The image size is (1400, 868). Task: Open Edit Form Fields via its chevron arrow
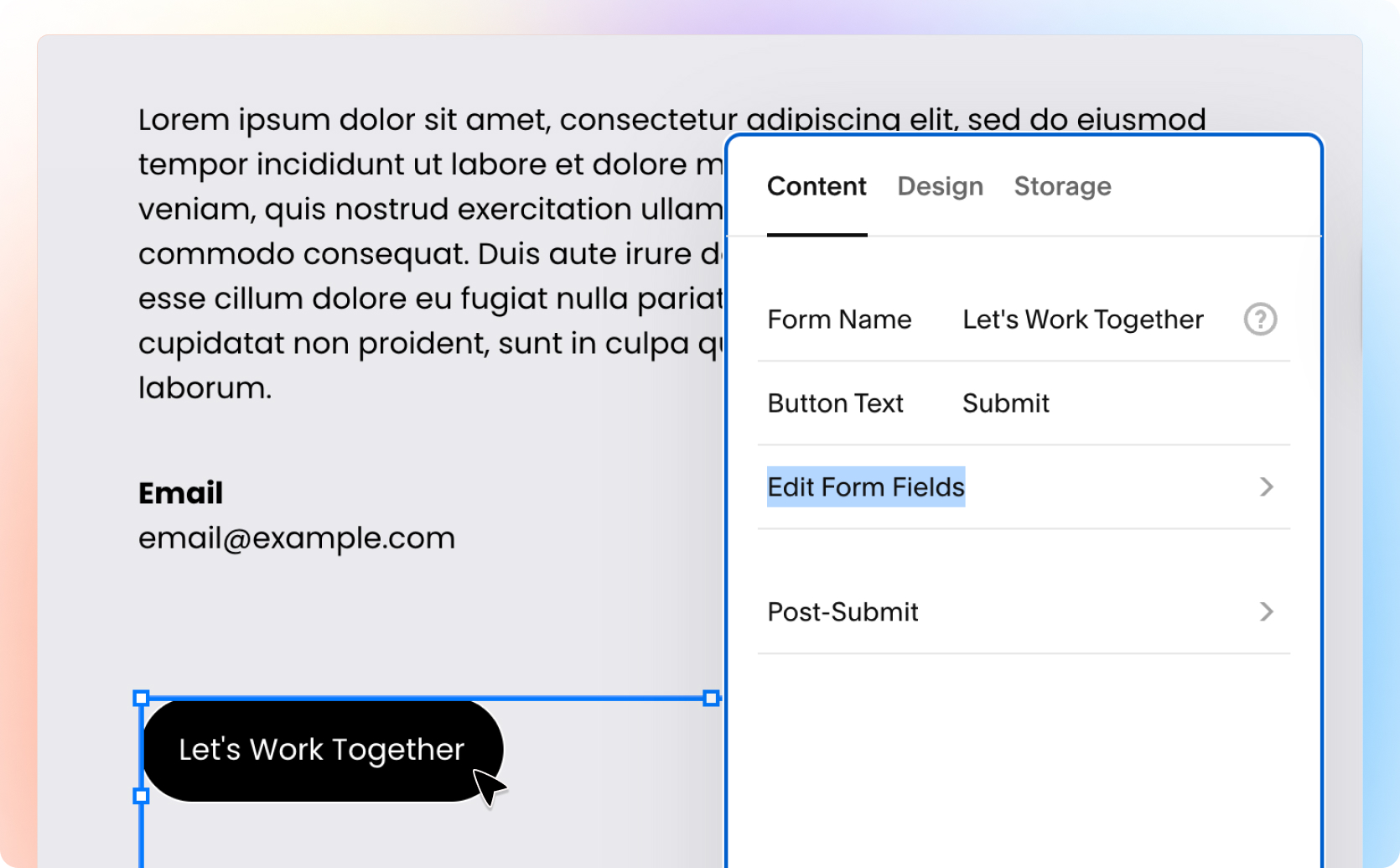[x=1266, y=487]
